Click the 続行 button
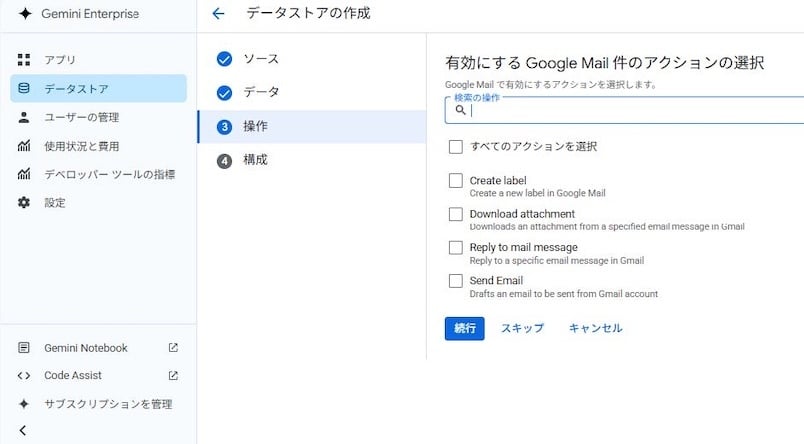 coord(465,328)
